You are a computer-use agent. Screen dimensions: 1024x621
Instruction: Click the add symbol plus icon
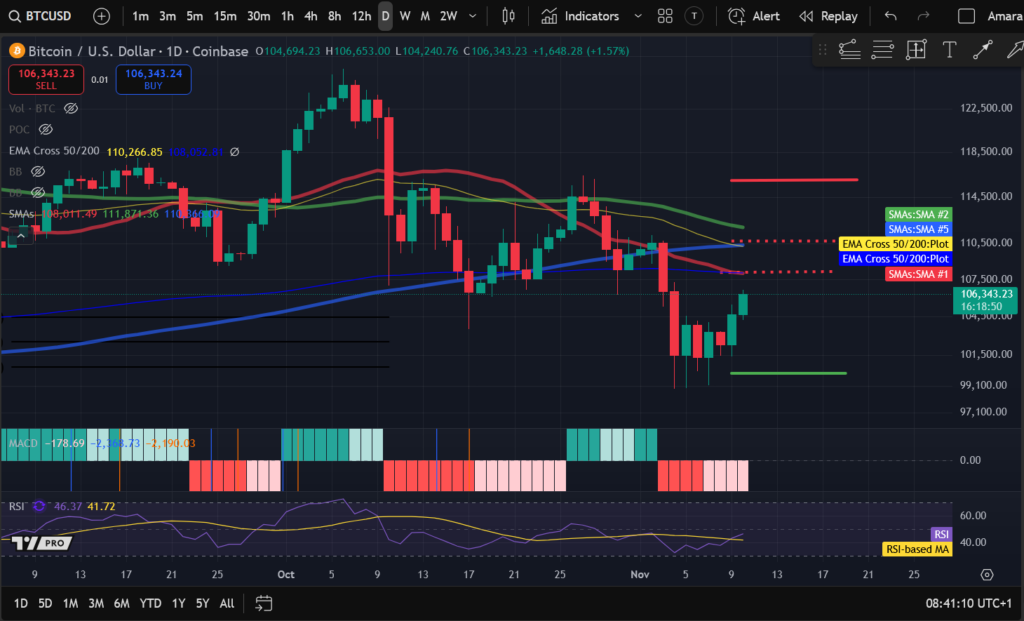(x=102, y=16)
